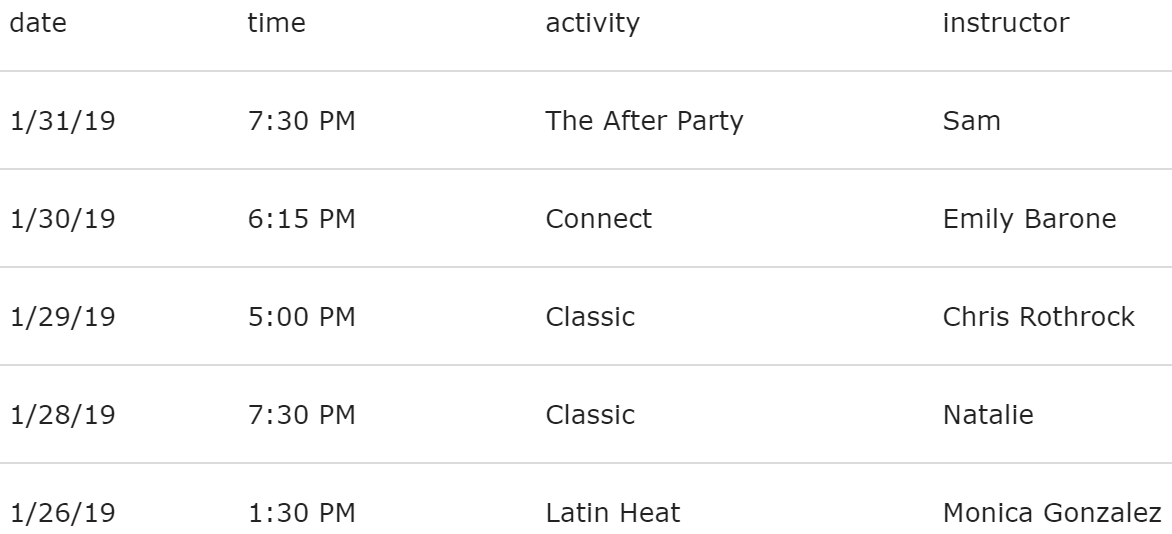
Task: Select the Connect activity cell
Action: (598, 219)
